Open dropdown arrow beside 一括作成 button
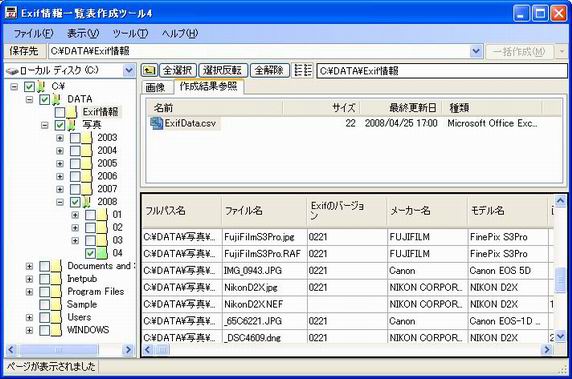This screenshot has height=379, width=572. pyautogui.click(x=562, y=51)
